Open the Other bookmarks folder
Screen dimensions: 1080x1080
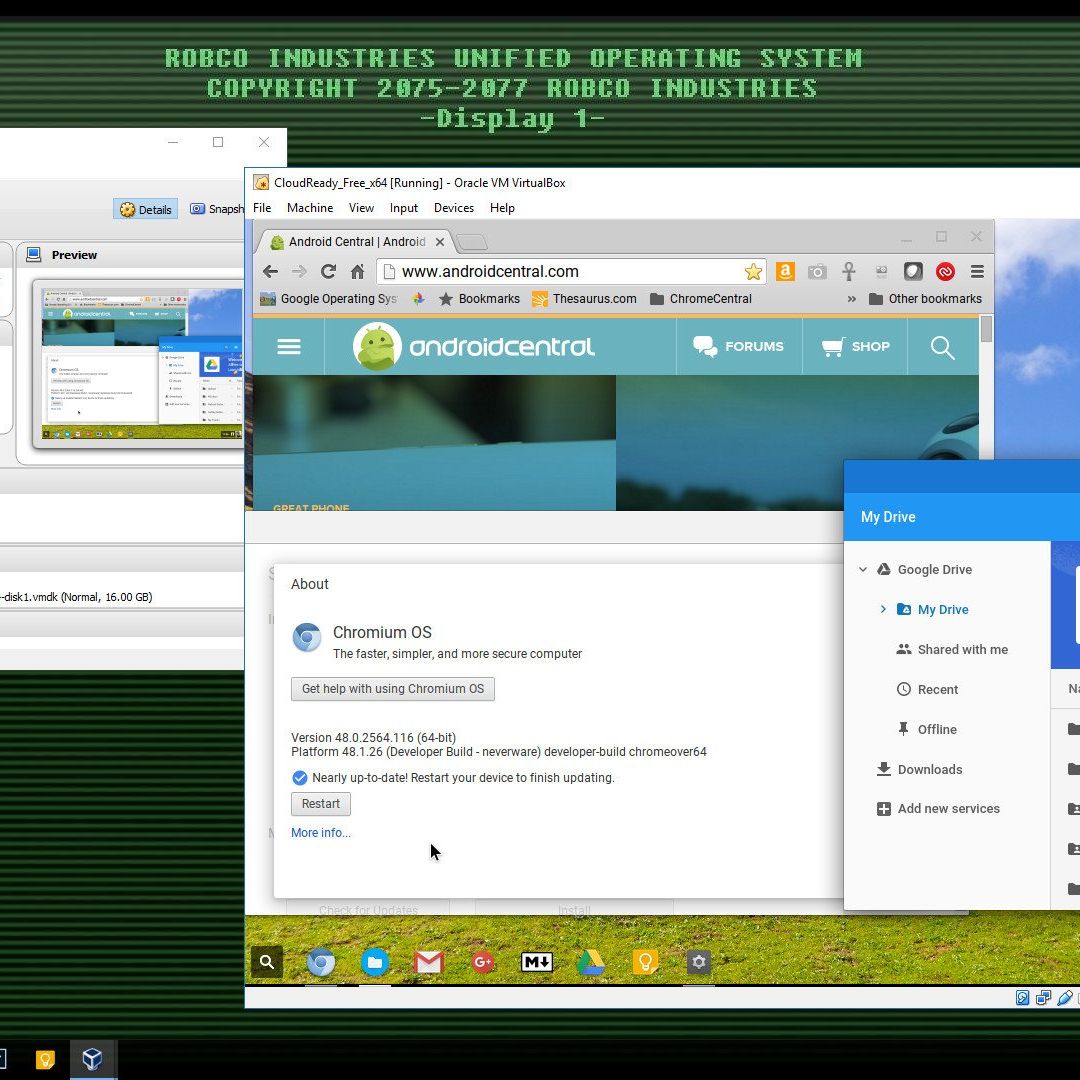click(x=925, y=299)
